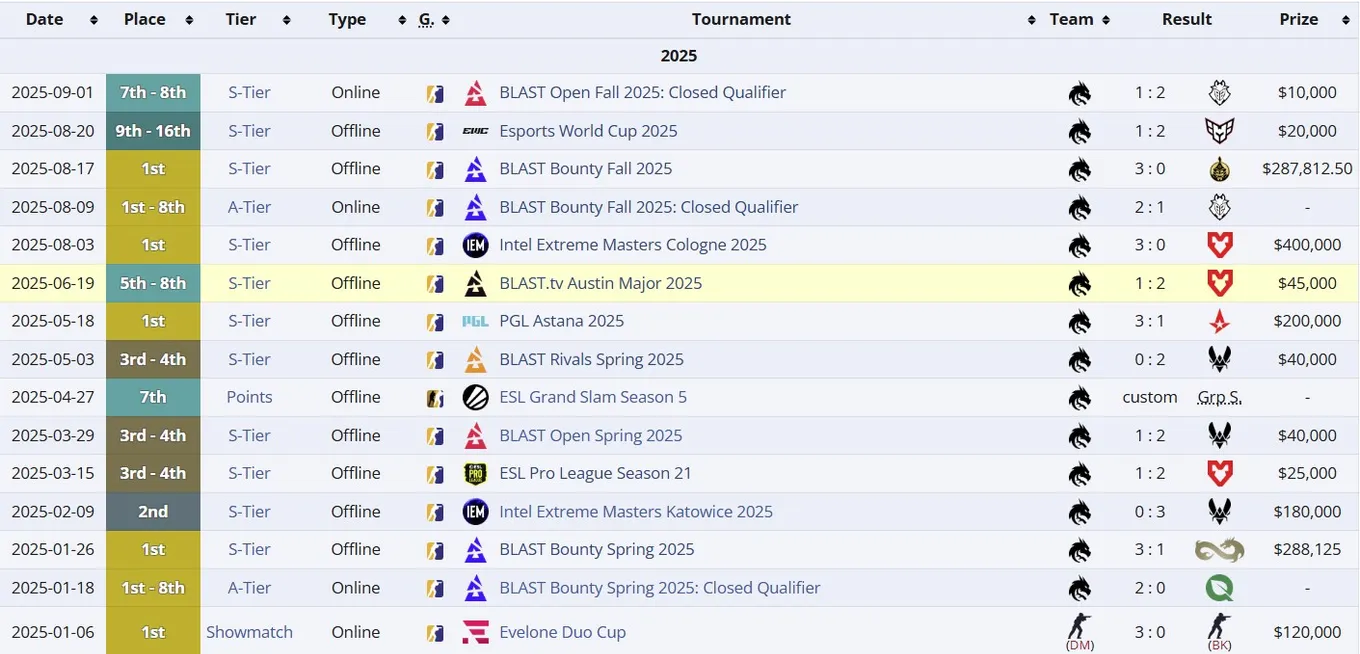Image resolution: width=1360 pixels, height=654 pixels.
Task: Click the 2025 year section header
Action: [679, 56]
